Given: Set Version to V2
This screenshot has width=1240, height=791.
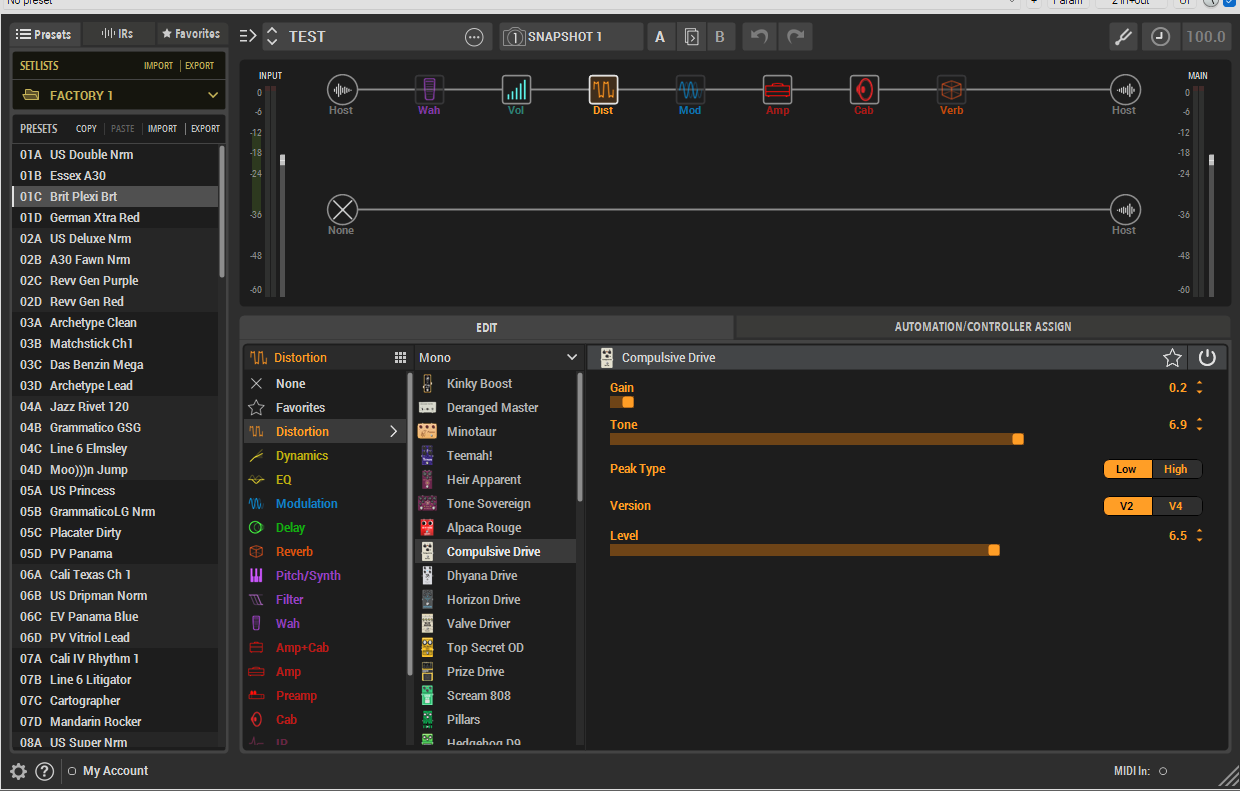Looking at the screenshot, I should point(1127,506).
